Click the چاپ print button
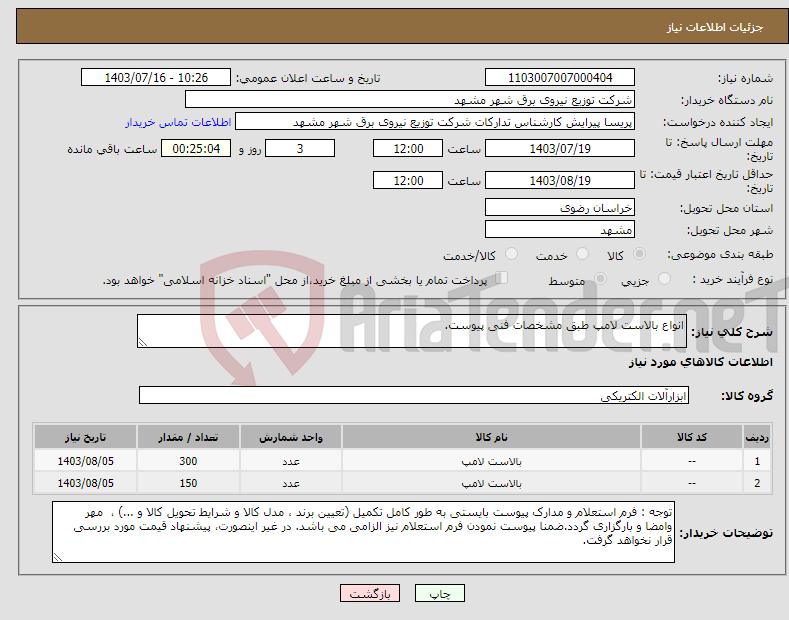The height and width of the screenshot is (620, 789). pos(440,594)
